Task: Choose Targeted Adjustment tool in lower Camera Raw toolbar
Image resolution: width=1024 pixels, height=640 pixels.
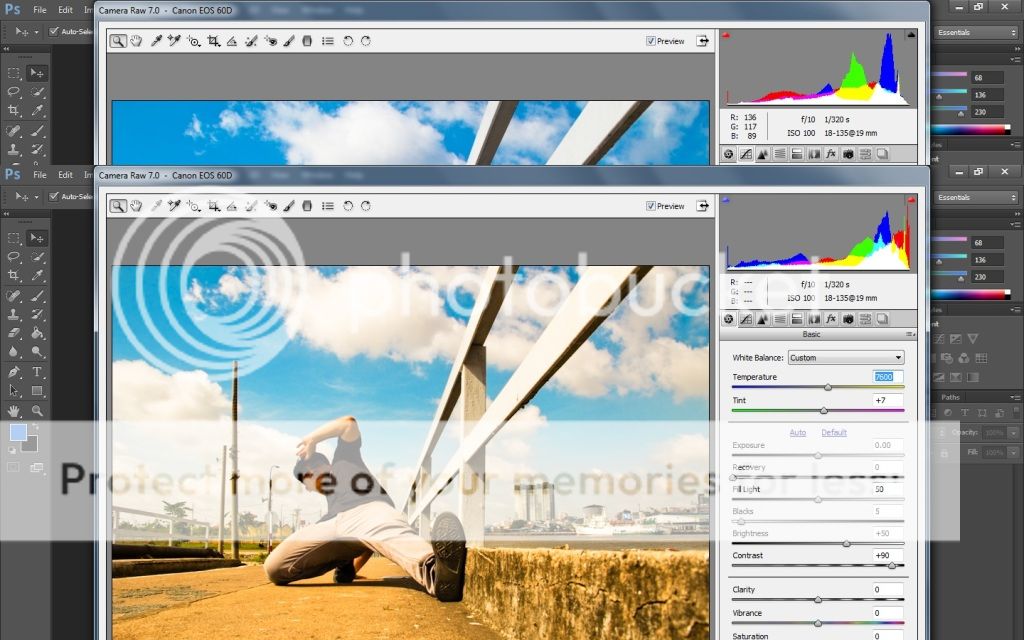Action: 193,206
